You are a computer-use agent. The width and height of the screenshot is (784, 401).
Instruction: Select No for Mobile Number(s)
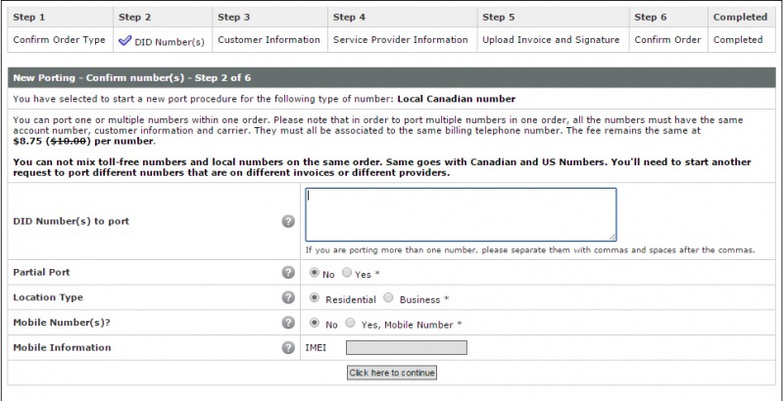(314, 322)
